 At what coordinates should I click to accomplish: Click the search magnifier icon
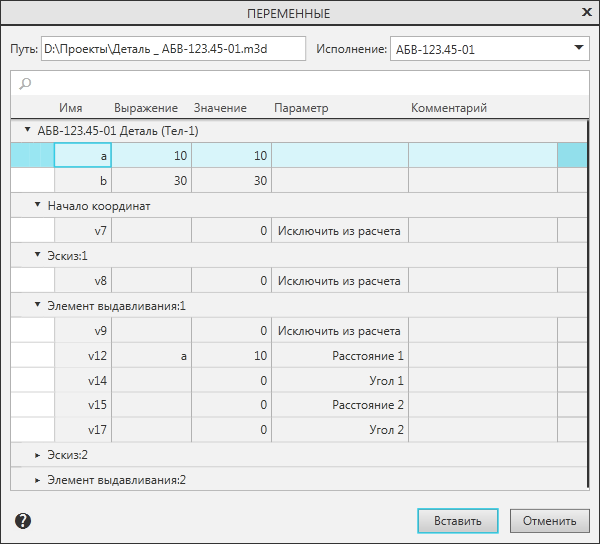pyautogui.click(x=25, y=83)
